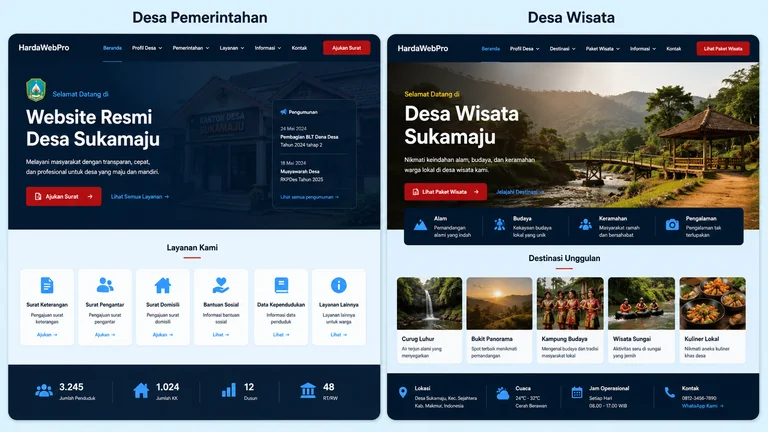The width and height of the screenshot is (768, 432).
Task: Open the Curug Luhur waterfall thumbnail
Action: click(430, 303)
